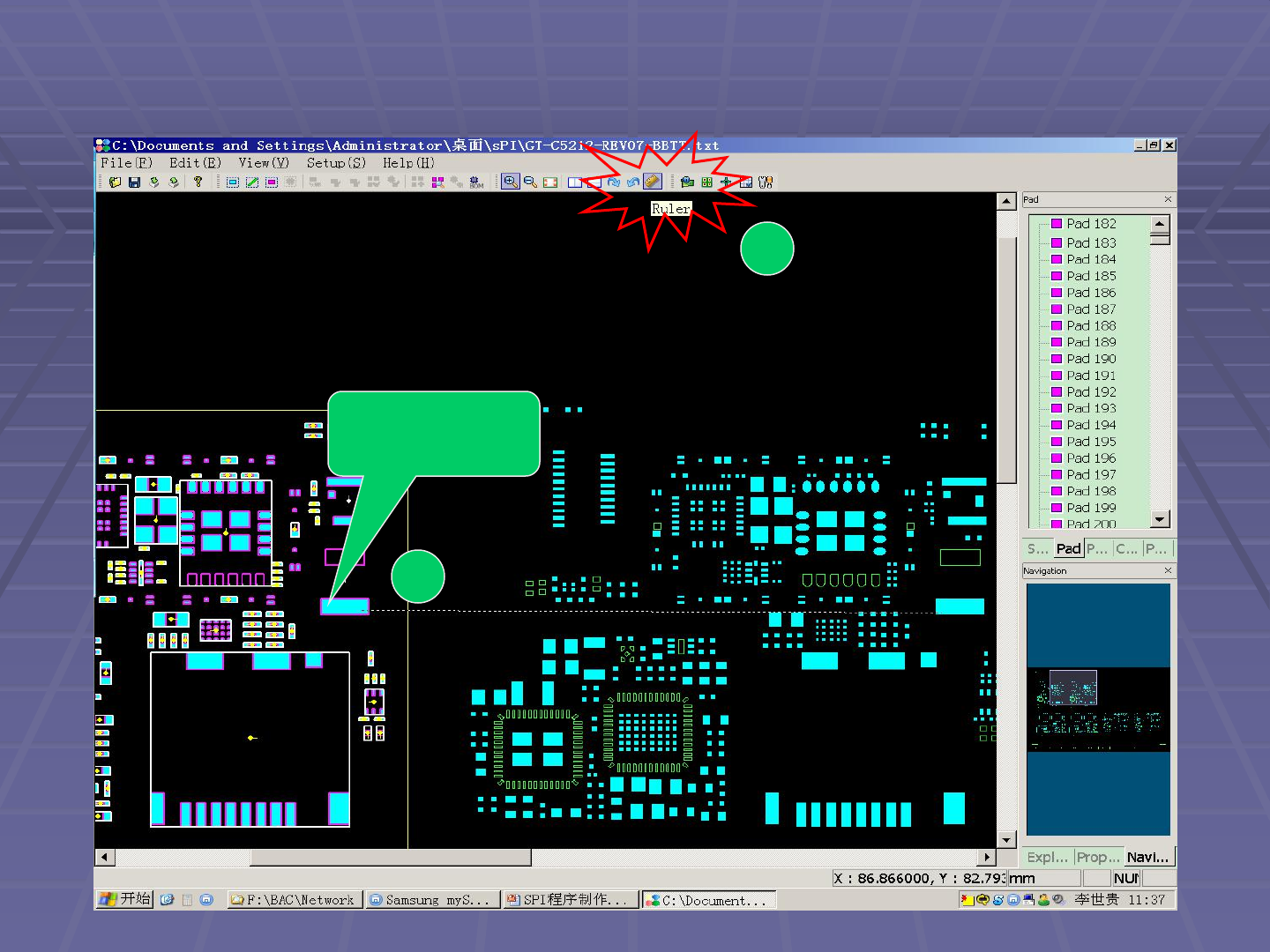1270x952 pixels.
Task: Click the canvas horizontal scroll-right arrow
Action: pyautogui.click(x=988, y=857)
